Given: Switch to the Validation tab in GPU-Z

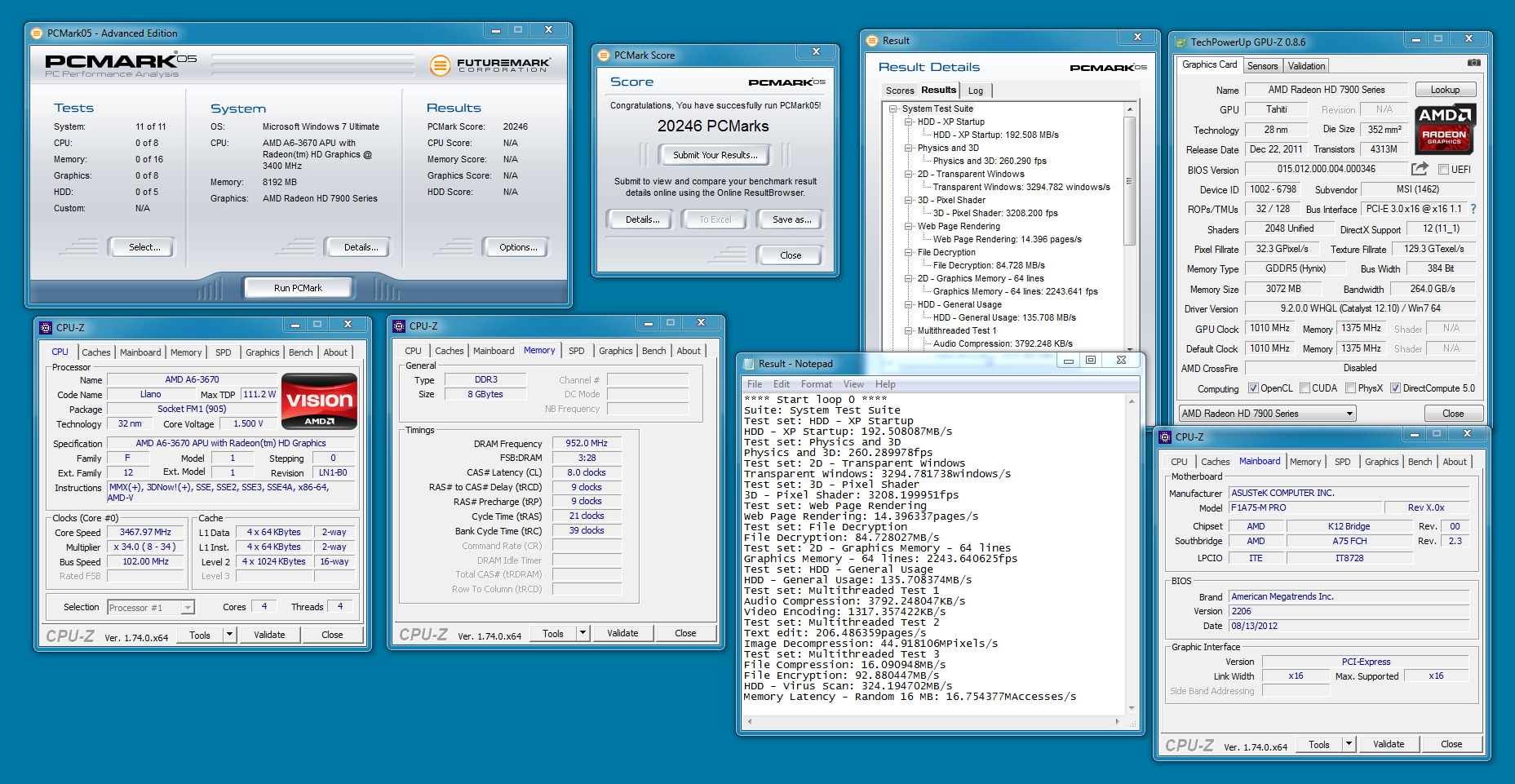Looking at the screenshot, I should click(x=1307, y=66).
